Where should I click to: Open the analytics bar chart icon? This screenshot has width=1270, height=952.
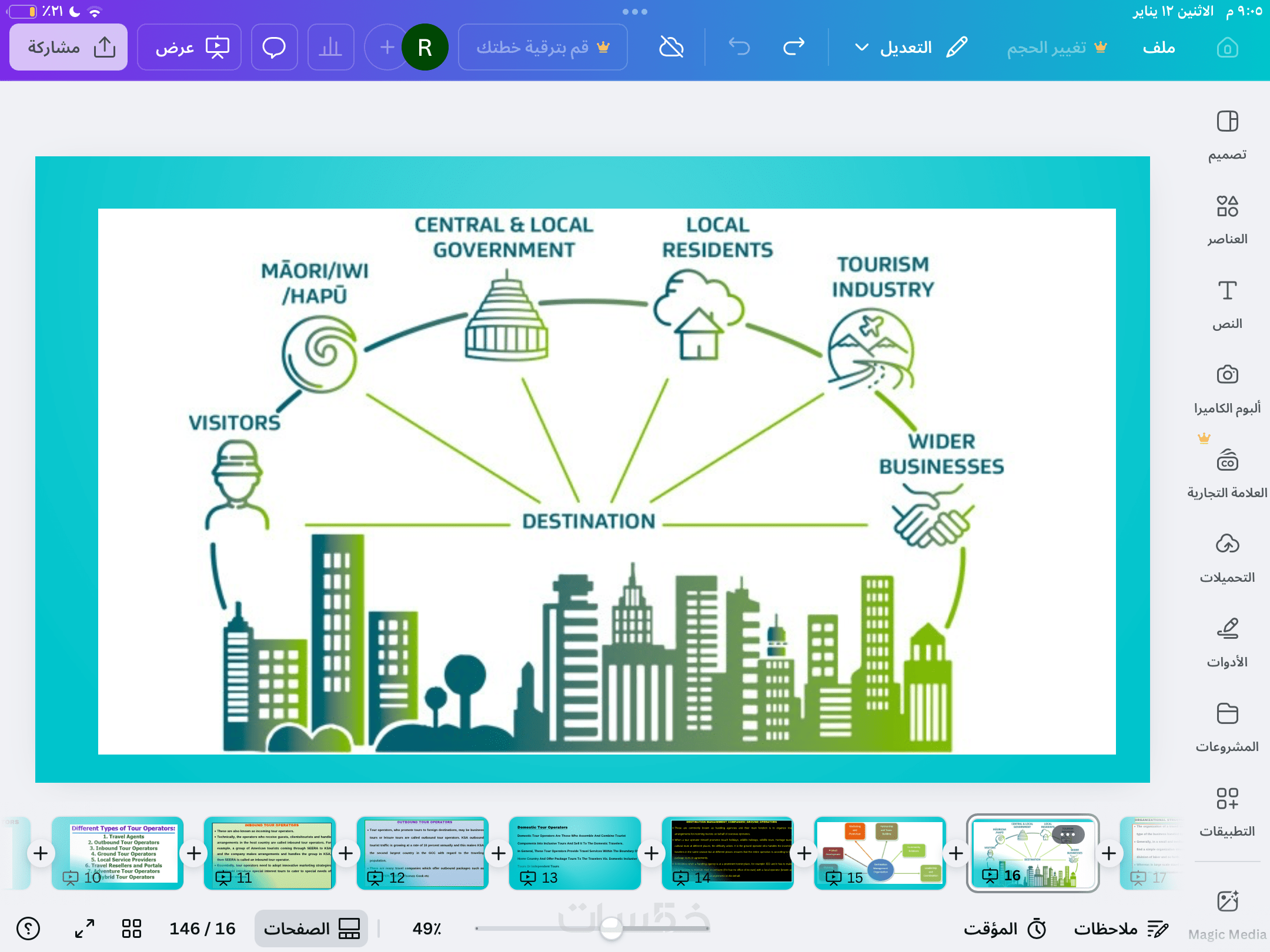tap(330, 47)
